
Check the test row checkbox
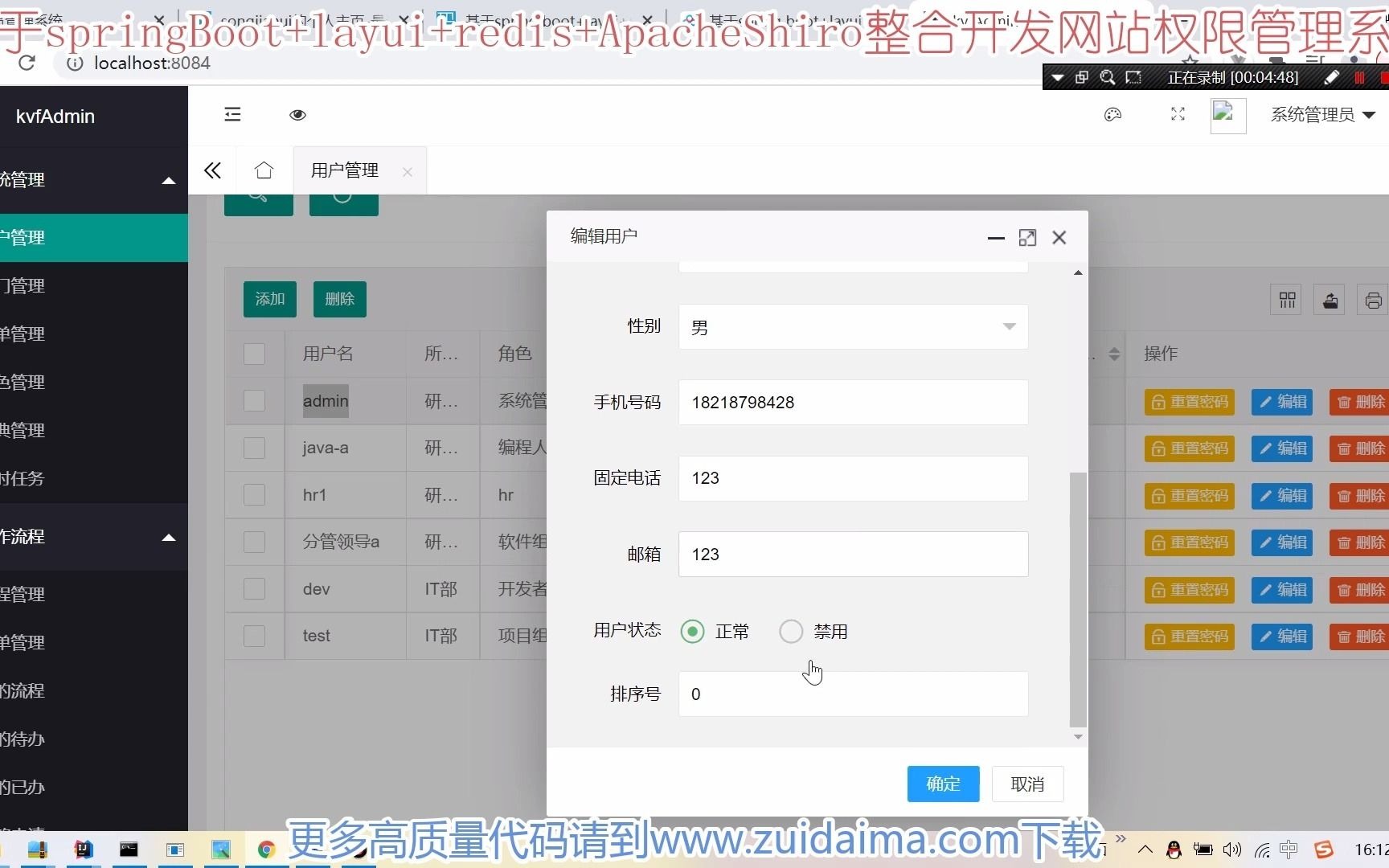point(254,636)
